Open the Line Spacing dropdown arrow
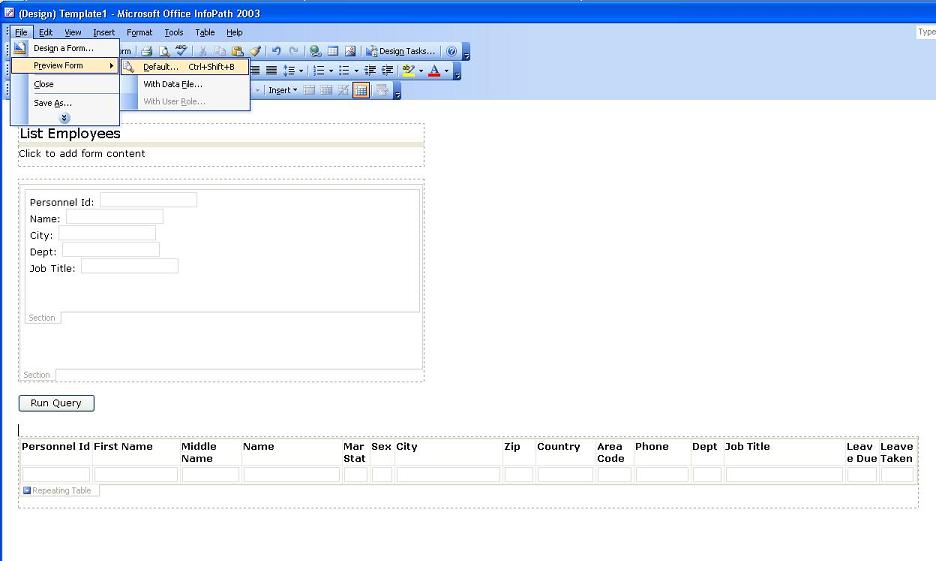The height and width of the screenshot is (561, 936). 301,70
